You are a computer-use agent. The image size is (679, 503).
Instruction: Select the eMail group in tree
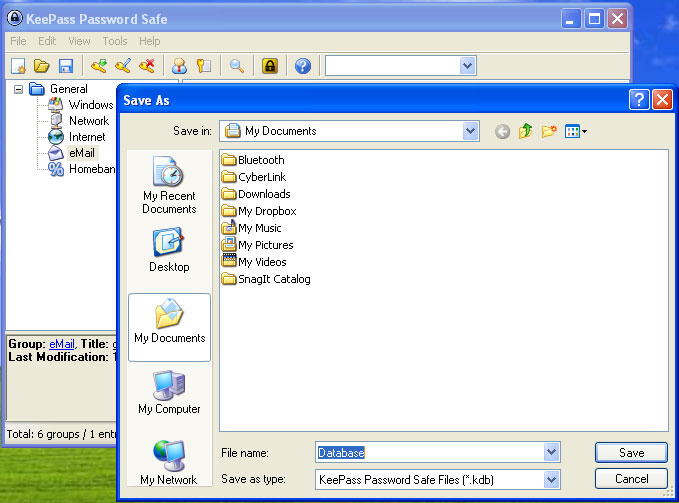[81, 153]
